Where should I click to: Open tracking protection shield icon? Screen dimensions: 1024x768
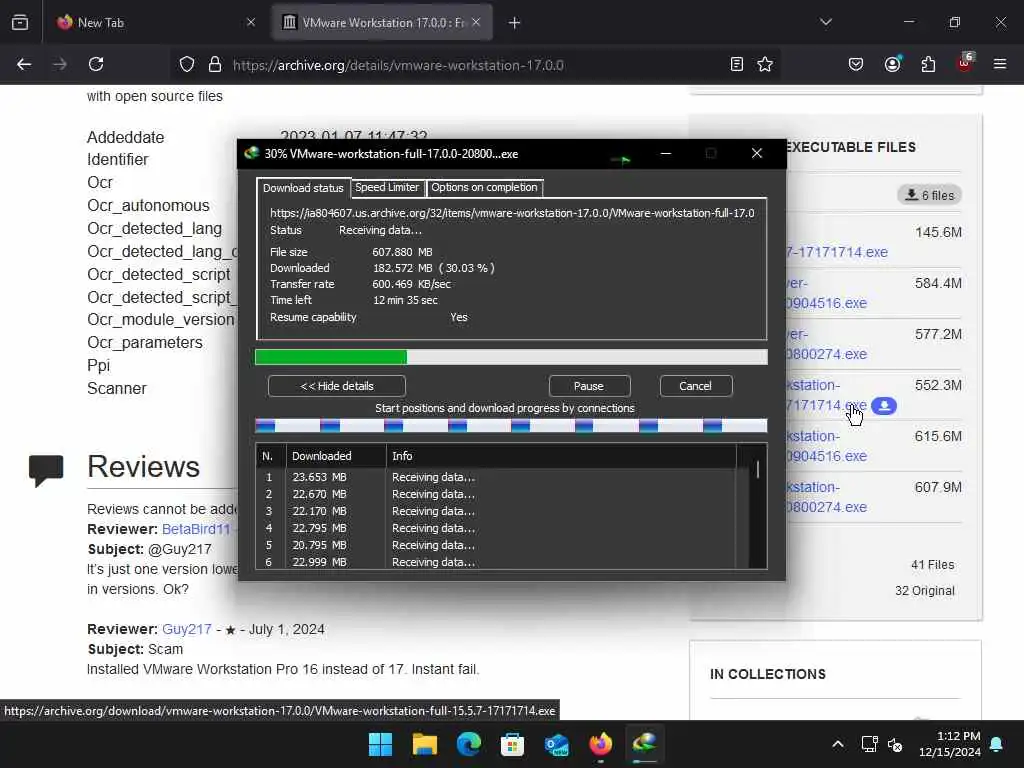click(x=187, y=65)
